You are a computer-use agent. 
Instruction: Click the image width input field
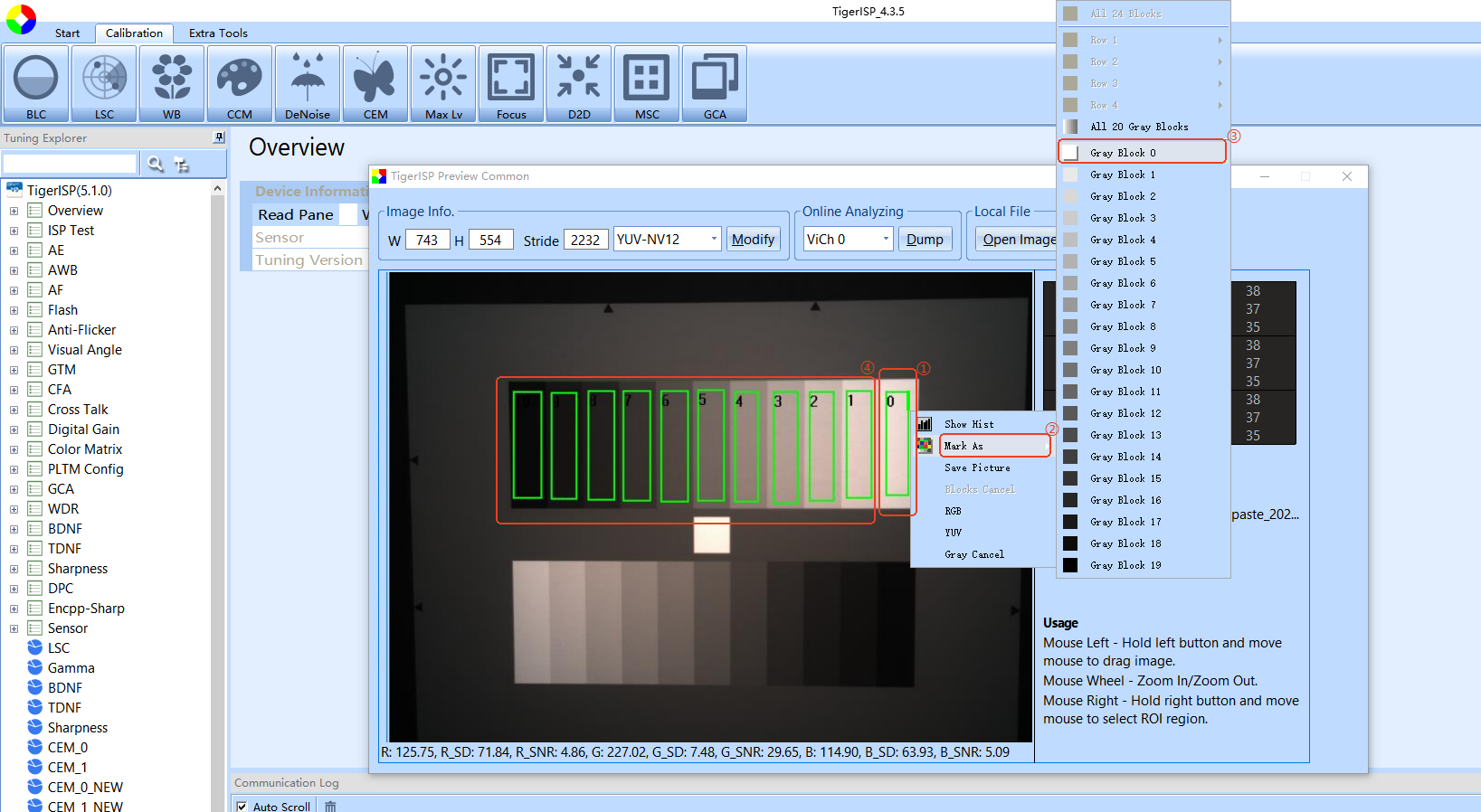pyautogui.click(x=427, y=240)
